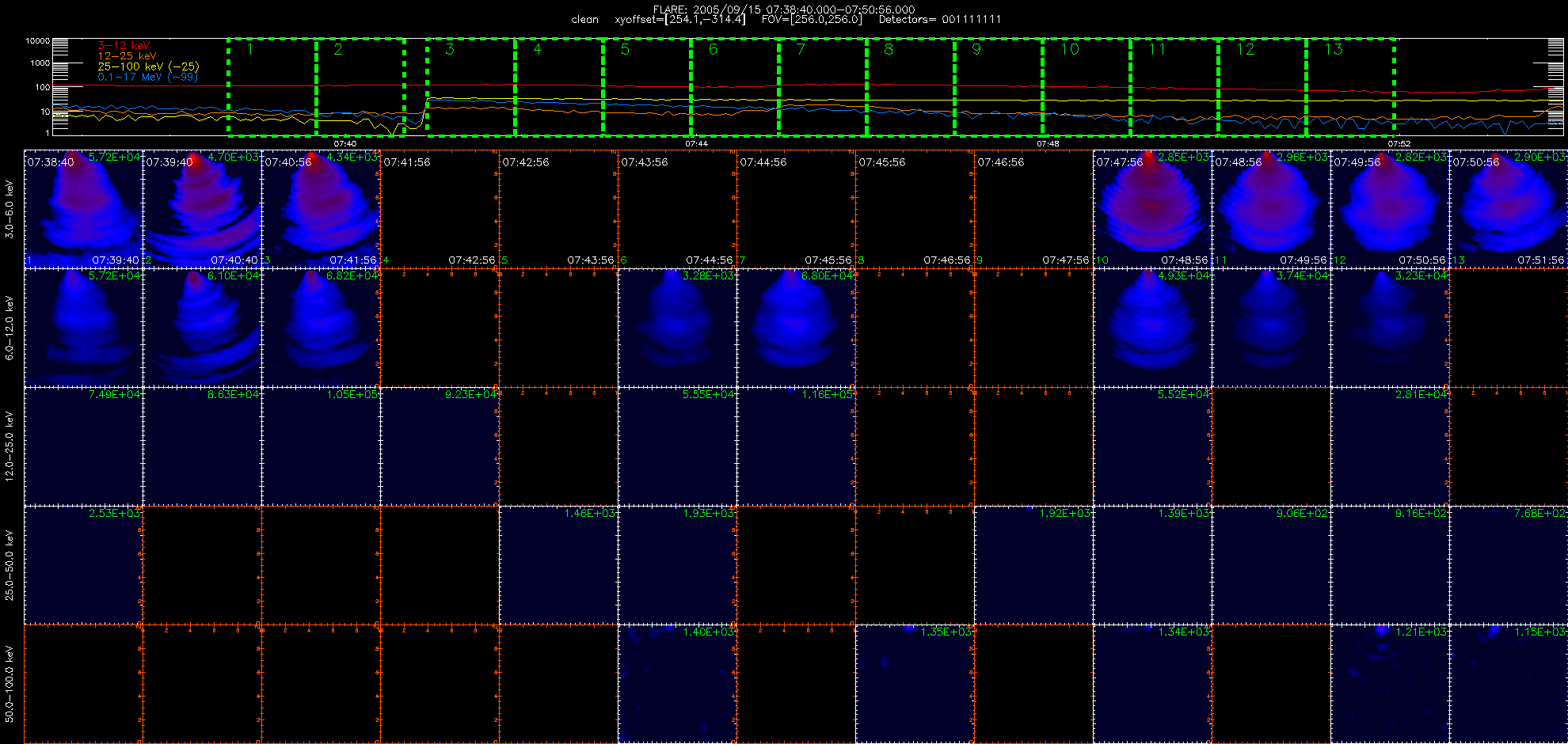Pick time interval 9 in the light curve
This screenshot has height=744, width=1568.
(x=999, y=87)
